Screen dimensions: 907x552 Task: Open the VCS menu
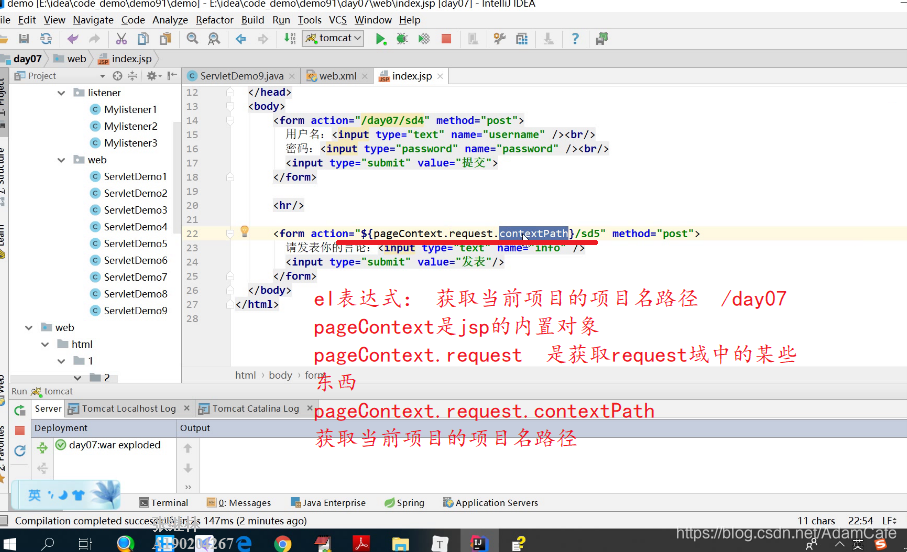(x=338, y=20)
